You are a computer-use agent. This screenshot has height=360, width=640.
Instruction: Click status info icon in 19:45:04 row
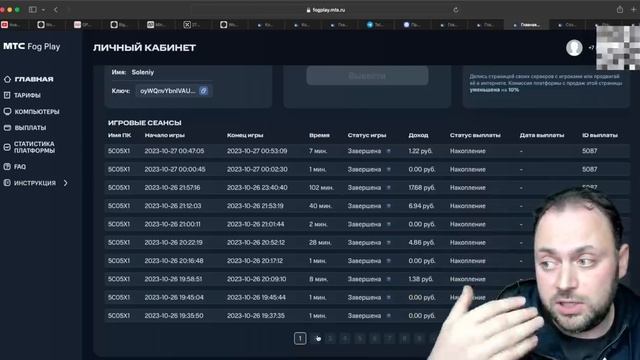[x=389, y=298]
